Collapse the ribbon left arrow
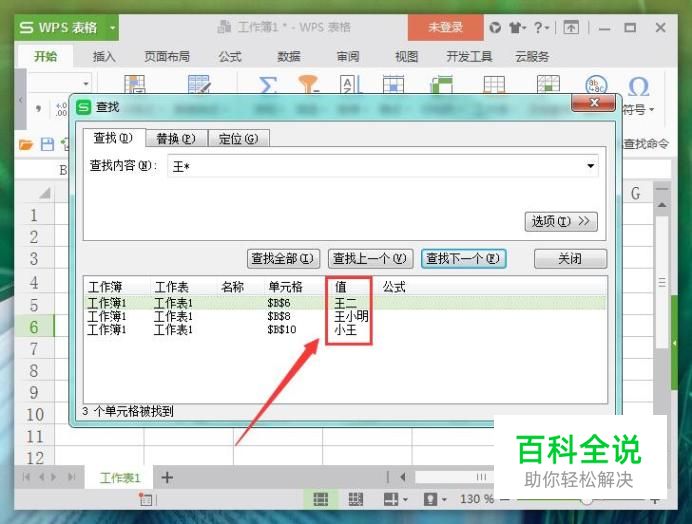The height and width of the screenshot is (524, 692). coord(21,100)
